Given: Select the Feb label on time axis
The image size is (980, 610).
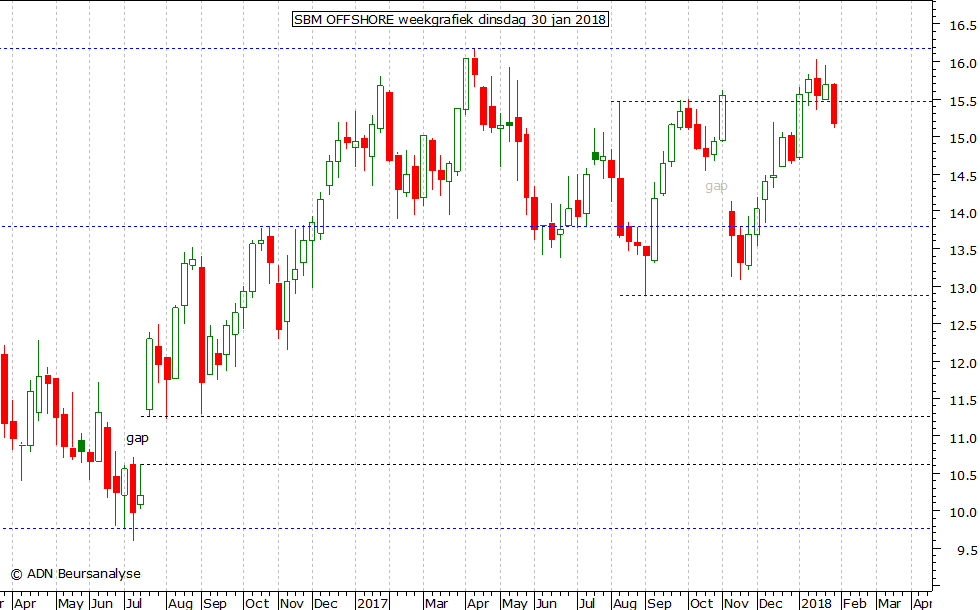Looking at the screenshot, I should coord(854,603).
